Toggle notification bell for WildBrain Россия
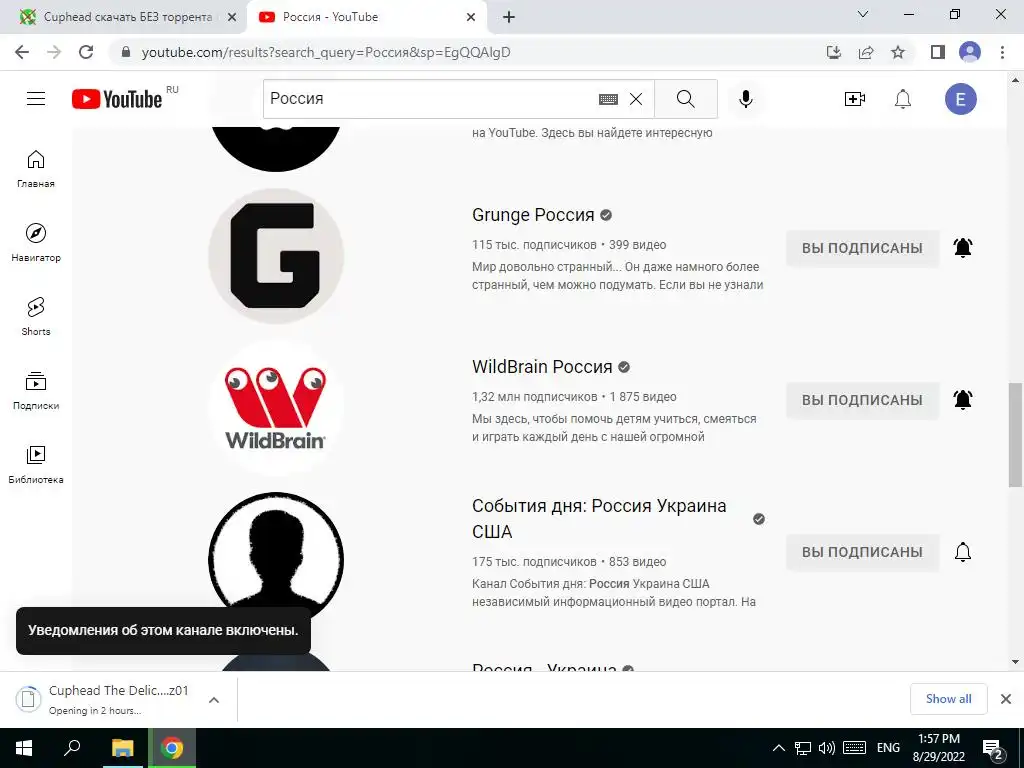The width and height of the screenshot is (1024, 768). click(963, 400)
